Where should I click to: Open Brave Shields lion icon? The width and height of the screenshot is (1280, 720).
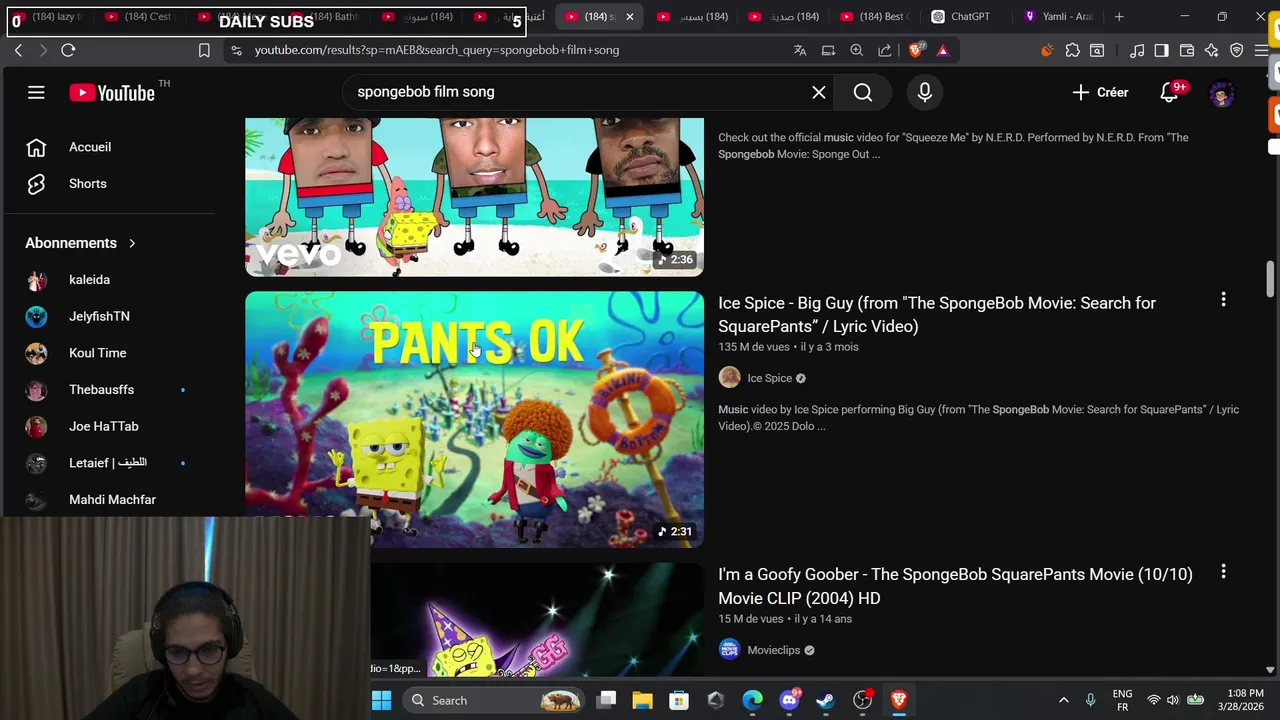coord(916,50)
